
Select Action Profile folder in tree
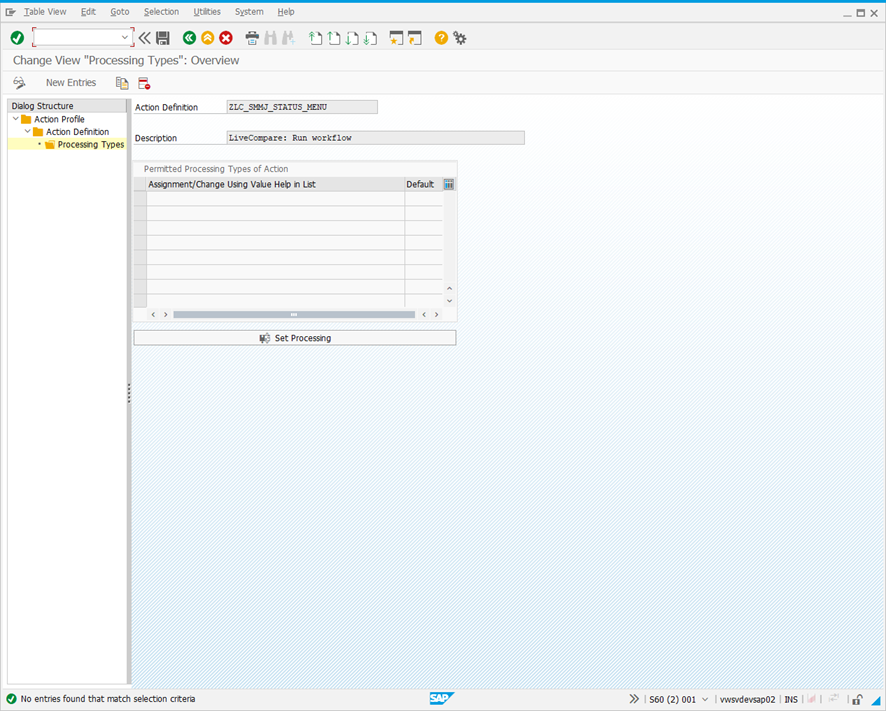[59, 119]
